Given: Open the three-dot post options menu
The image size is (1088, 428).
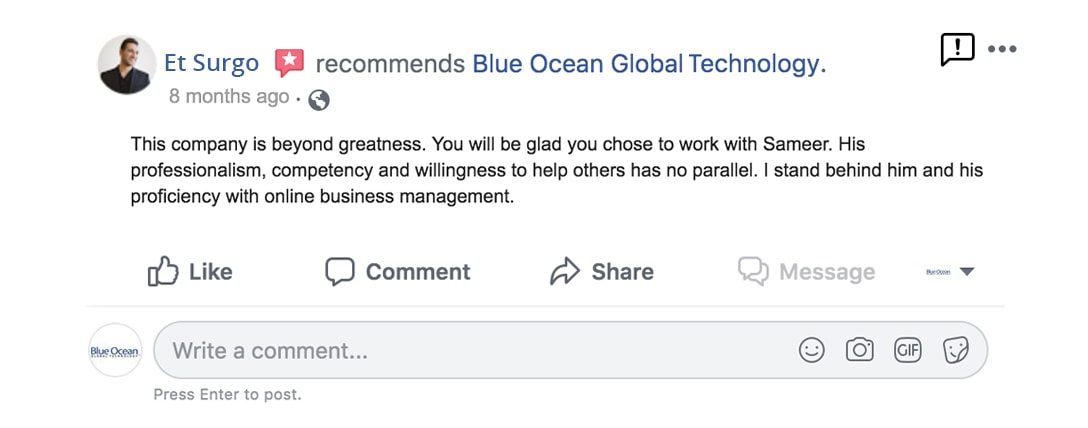Looking at the screenshot, I should pos(1002,49).
